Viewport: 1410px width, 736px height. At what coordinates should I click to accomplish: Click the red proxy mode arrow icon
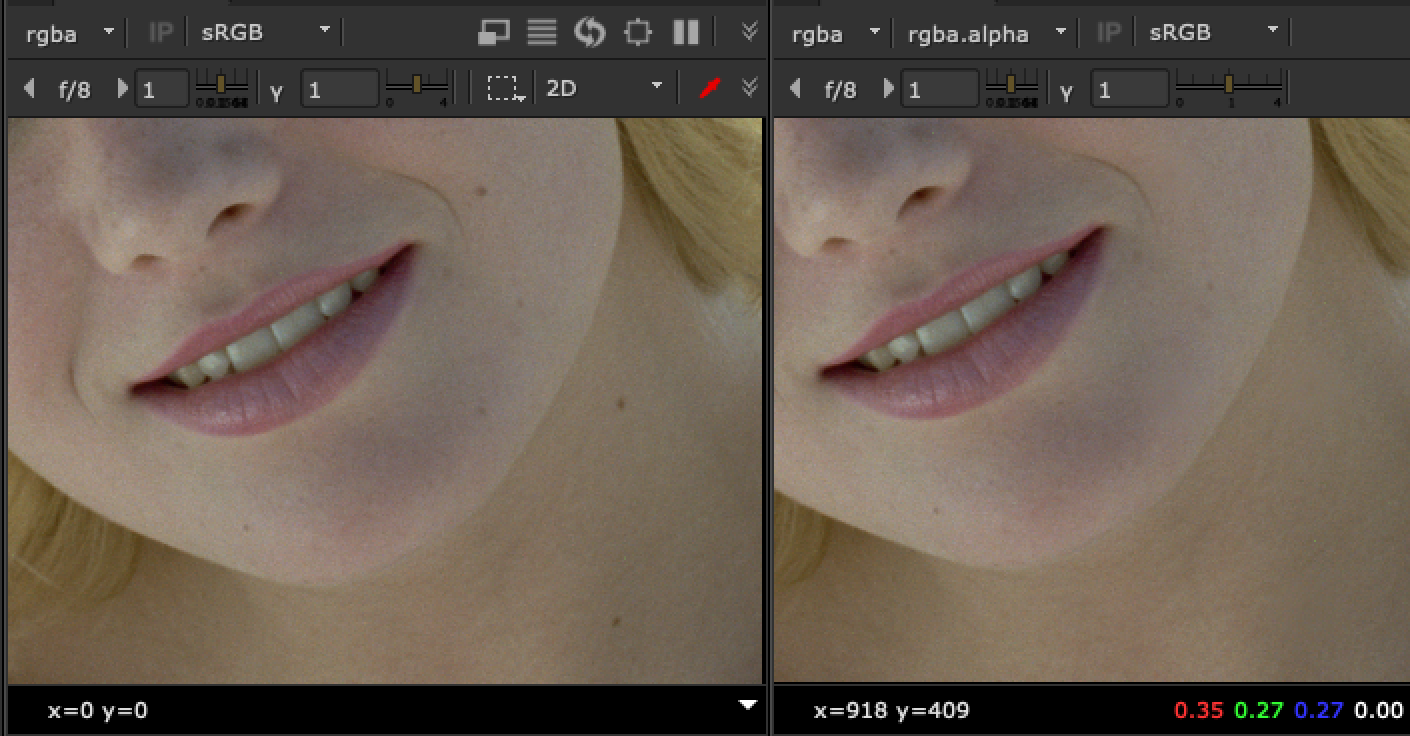pos(710,88)
